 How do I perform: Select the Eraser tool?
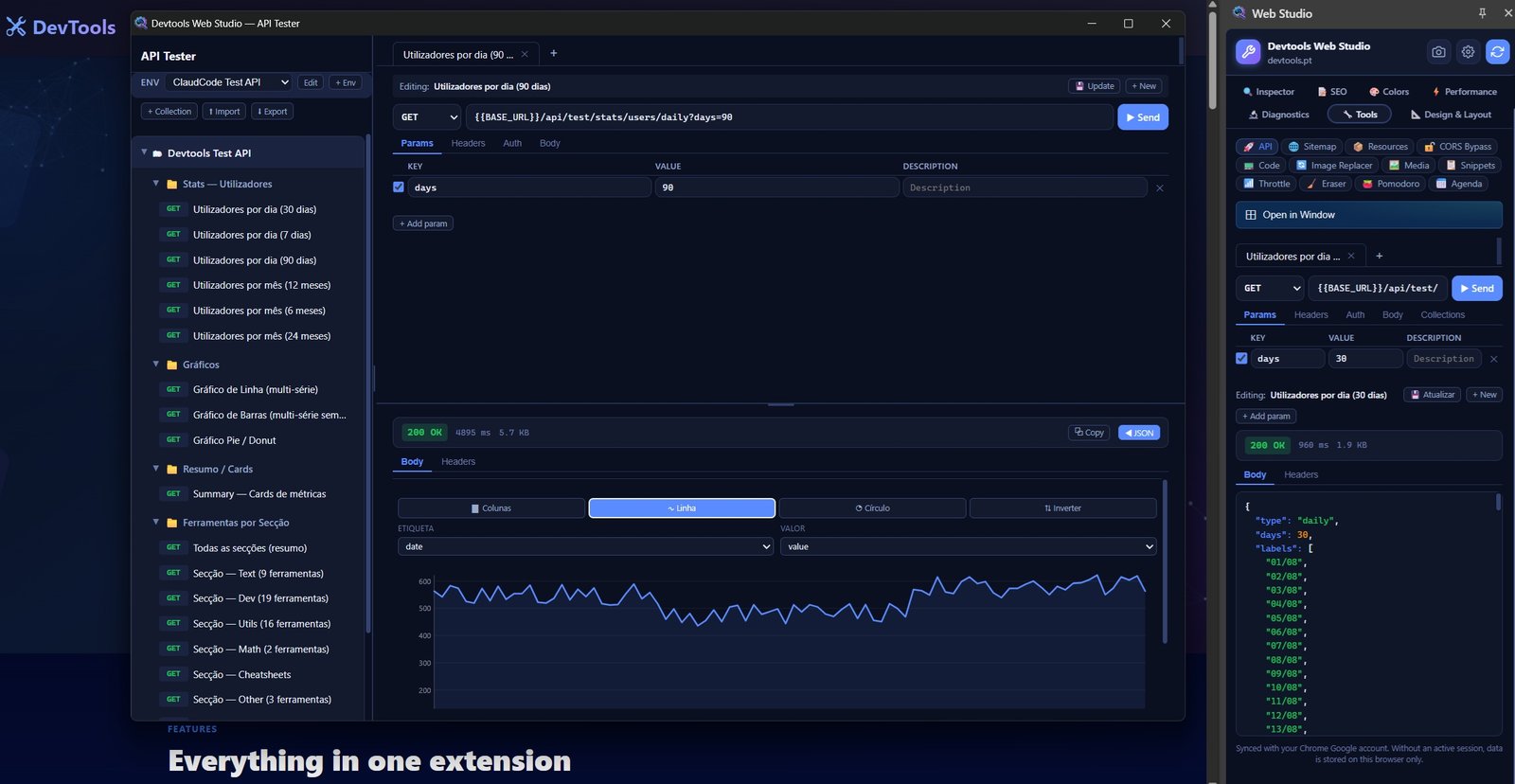click(1326, 184)
